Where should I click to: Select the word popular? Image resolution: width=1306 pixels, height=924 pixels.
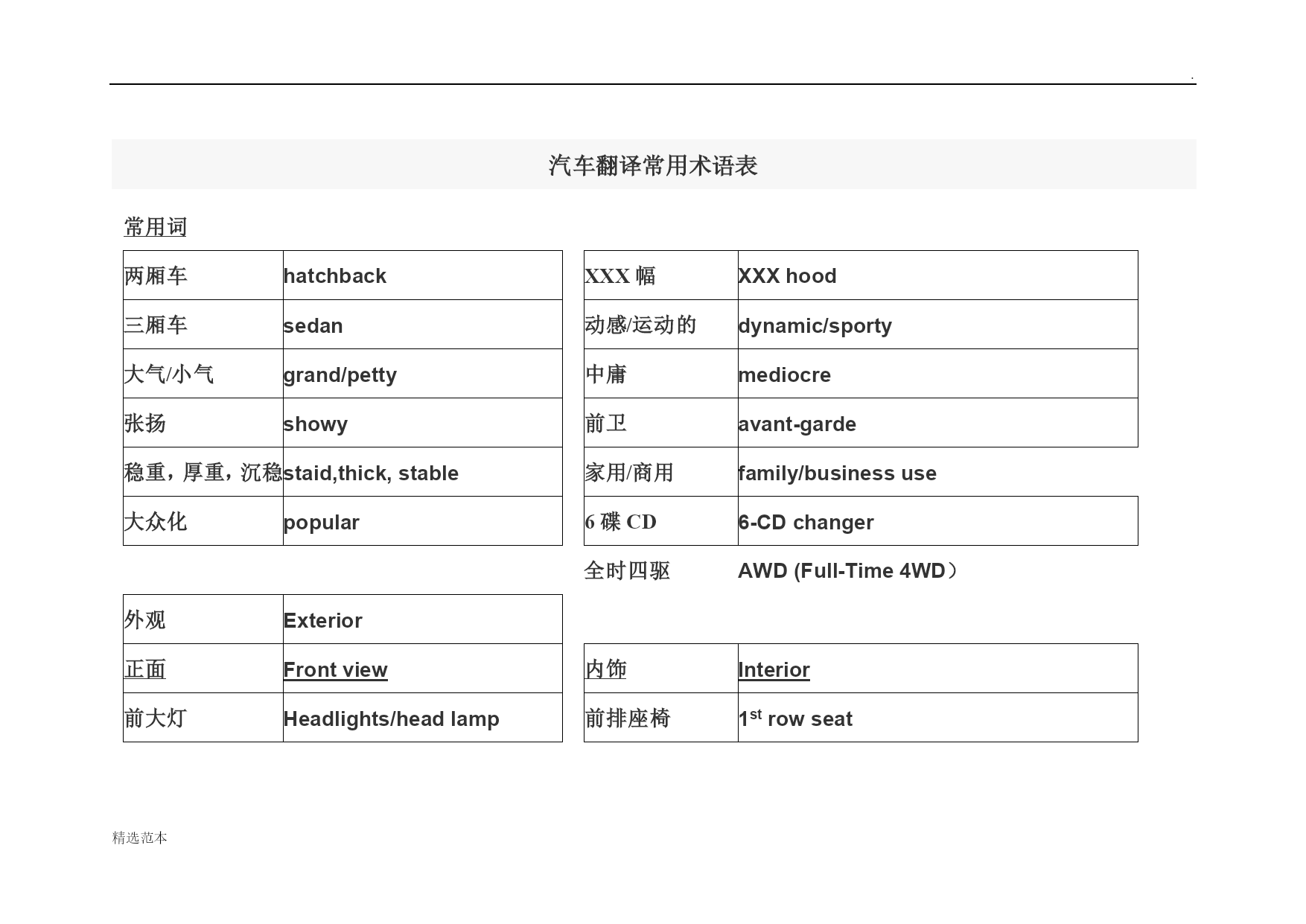[x=321, y=523]
